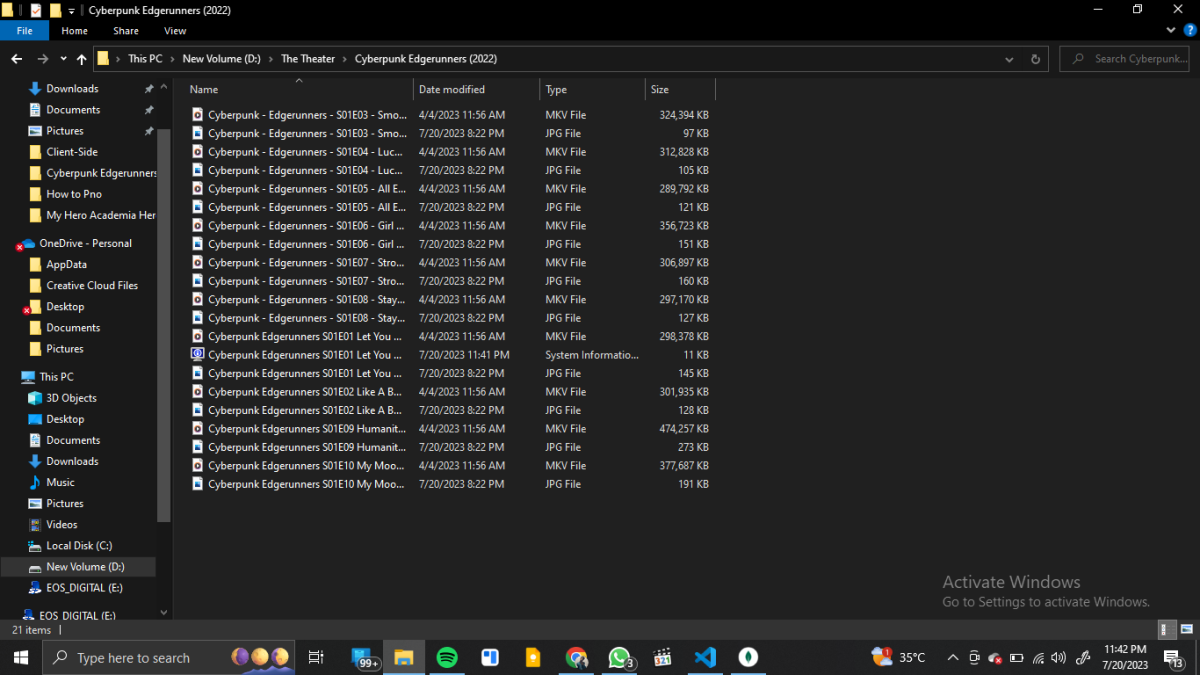The image size is (1200, 675).
Task: Select the S01E03 MKV file's icon
Action: tap(197, 115)
